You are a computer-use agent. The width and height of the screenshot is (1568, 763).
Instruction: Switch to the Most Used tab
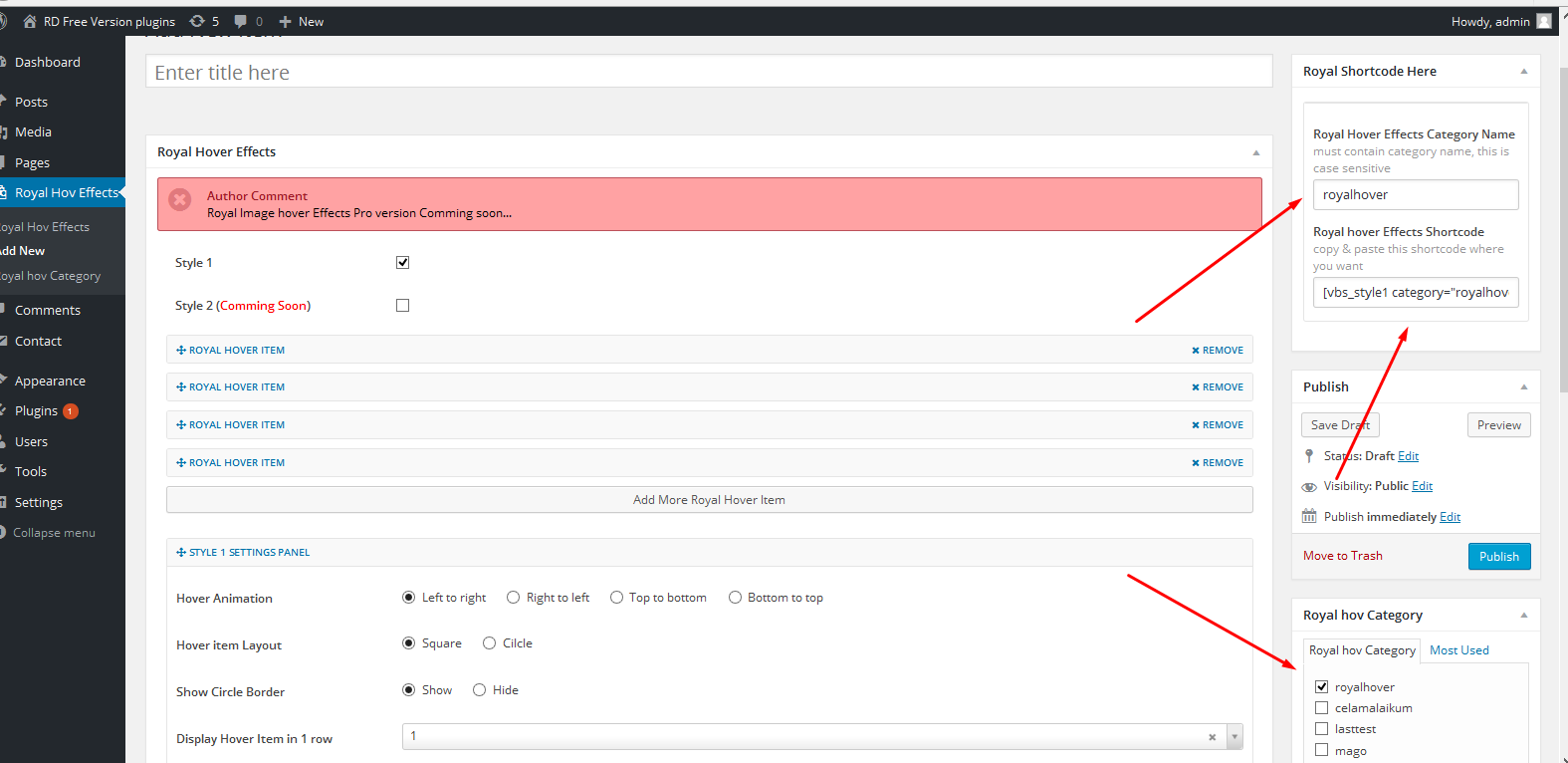click(1459, 649)
